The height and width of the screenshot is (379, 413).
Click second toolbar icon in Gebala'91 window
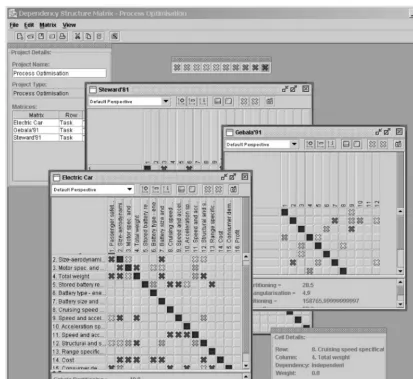(x=321, y=144)
